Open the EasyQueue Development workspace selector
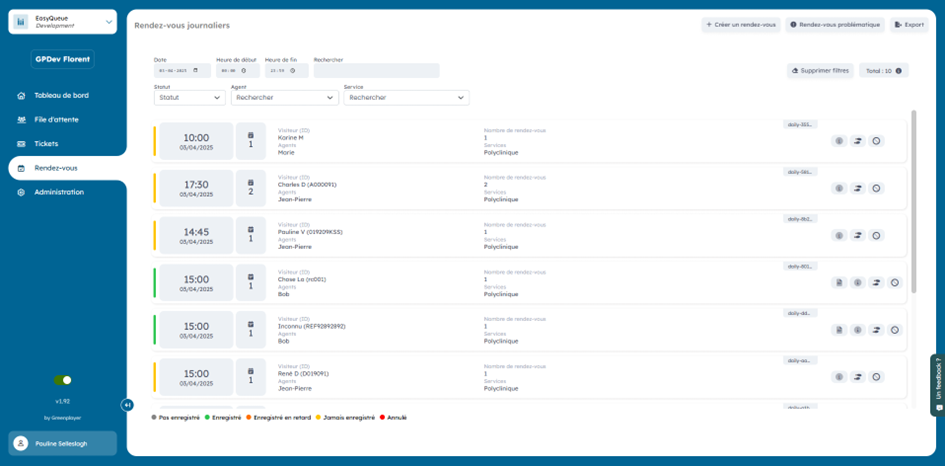 click(63, 22)
